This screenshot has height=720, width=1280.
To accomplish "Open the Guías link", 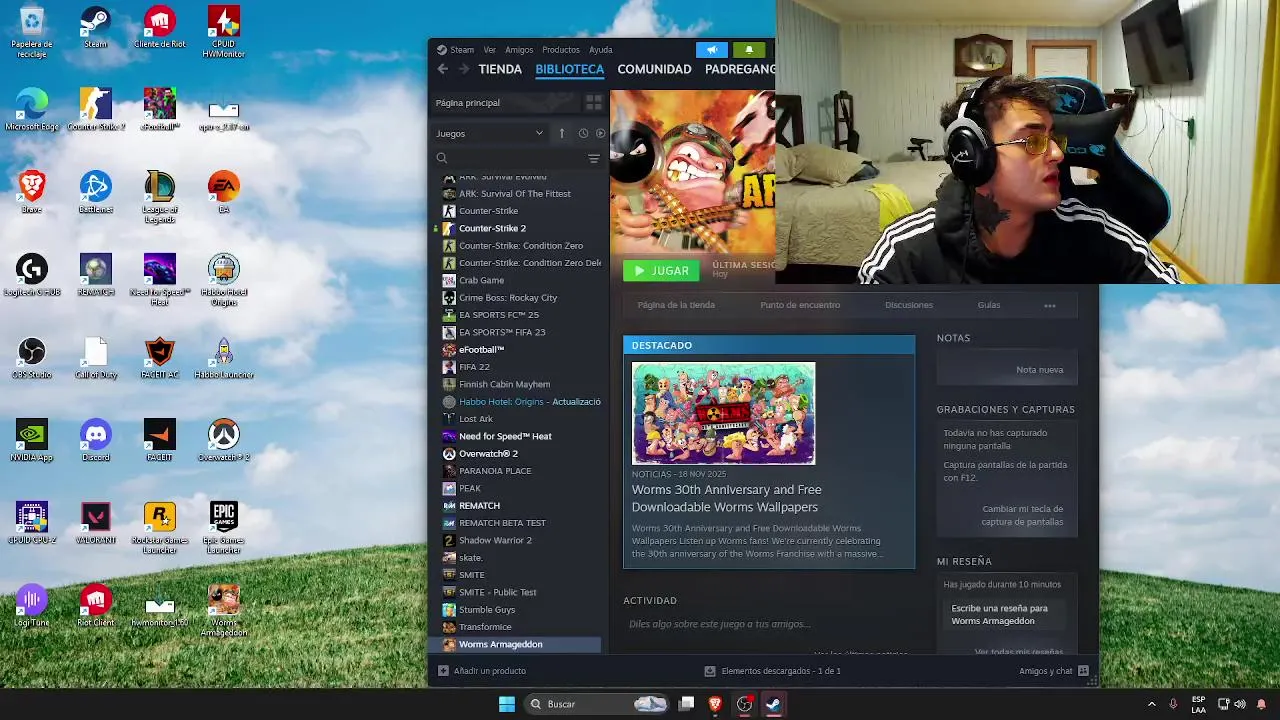I will pos(989,305).
